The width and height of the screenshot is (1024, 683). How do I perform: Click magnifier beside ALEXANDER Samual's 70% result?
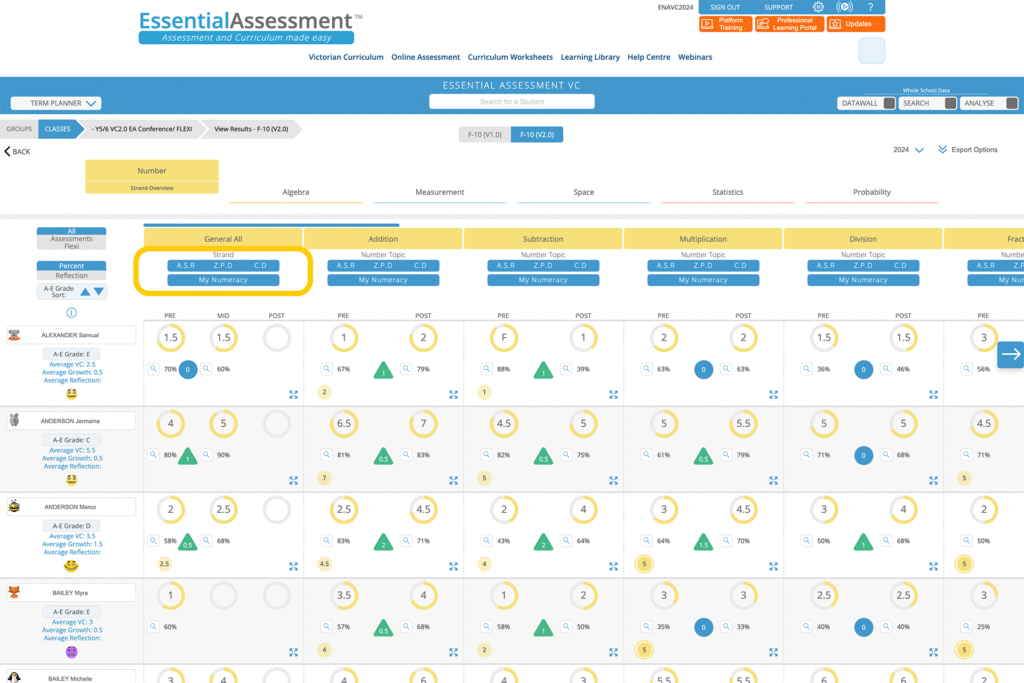pyautogui.click(x=153, y=369)
